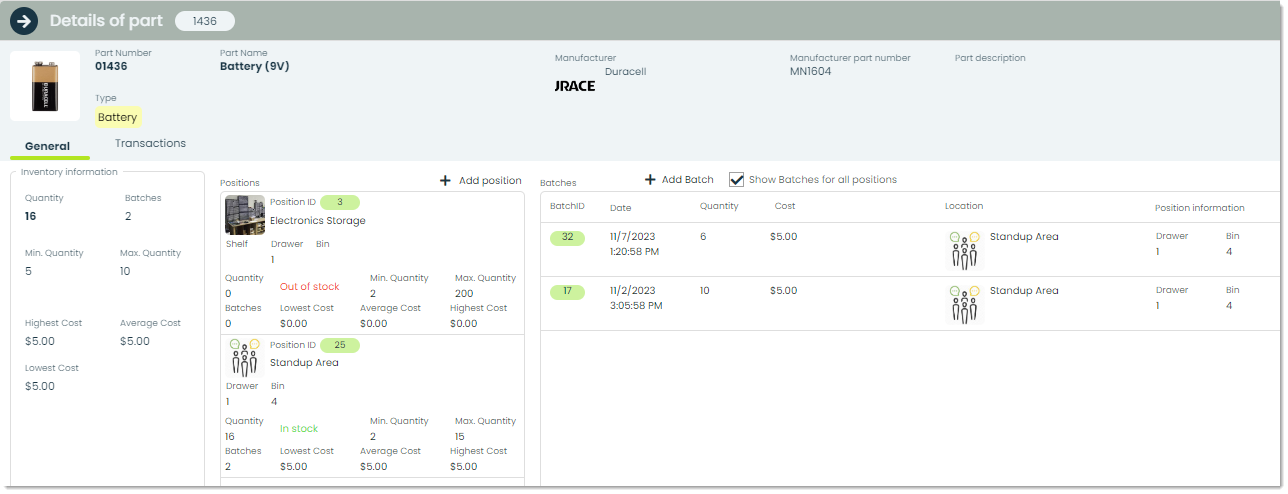This screenshot has height=494, width=1288.
Task: Click the In stock status
Action: [x=299, y=429]
